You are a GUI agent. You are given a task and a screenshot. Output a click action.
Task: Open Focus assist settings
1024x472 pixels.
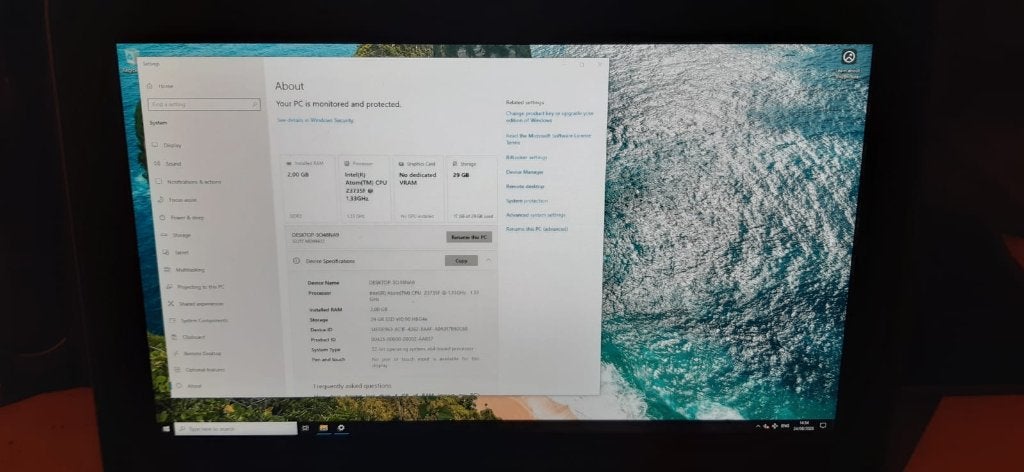178,200
